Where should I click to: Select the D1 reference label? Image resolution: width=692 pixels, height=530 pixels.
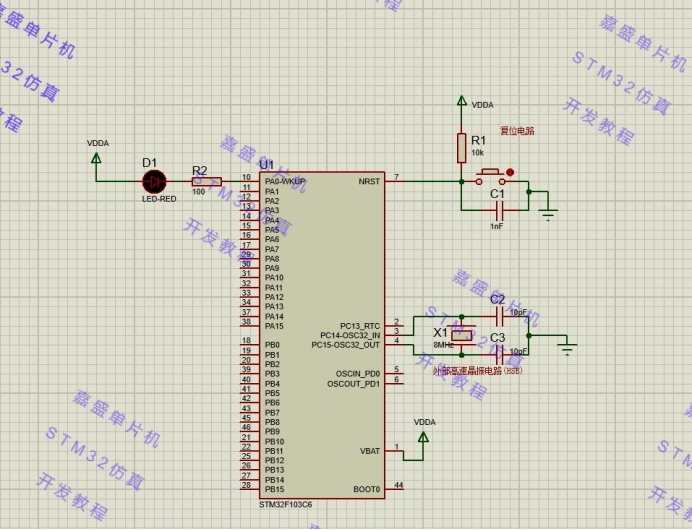pyautogui.click(x=149, y=163)
